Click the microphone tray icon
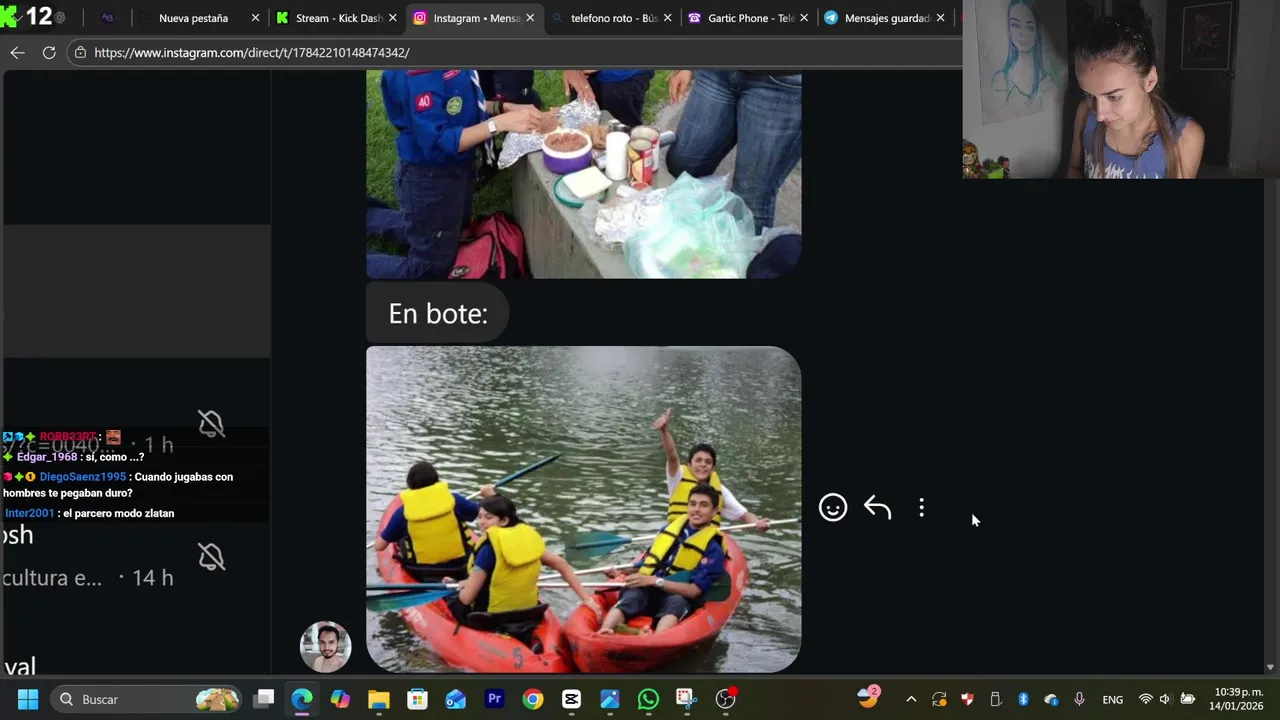Viewport: 1280px width, 720px height. [x=1079, y=700]
